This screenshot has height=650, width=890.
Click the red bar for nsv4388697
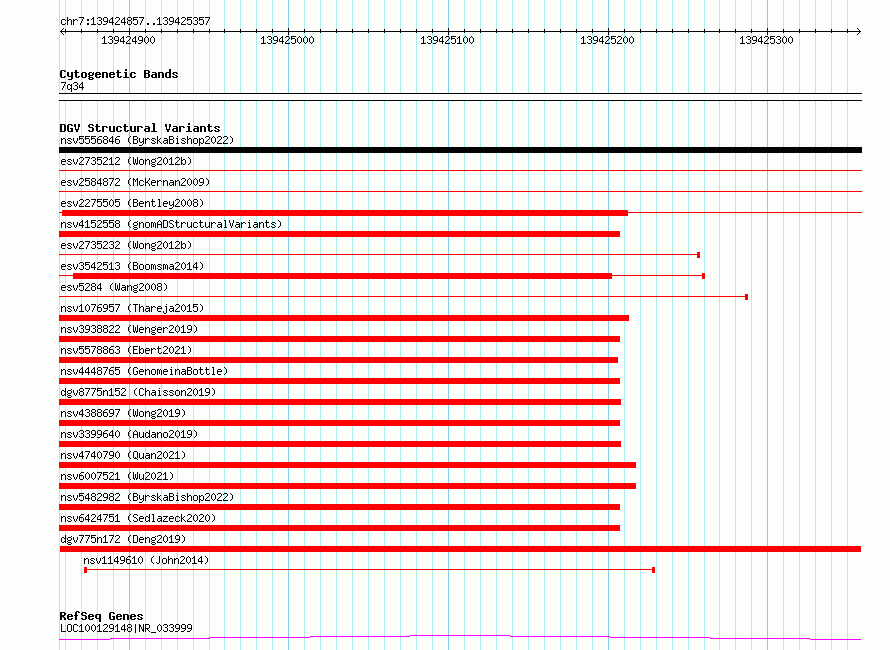point(339,423)
